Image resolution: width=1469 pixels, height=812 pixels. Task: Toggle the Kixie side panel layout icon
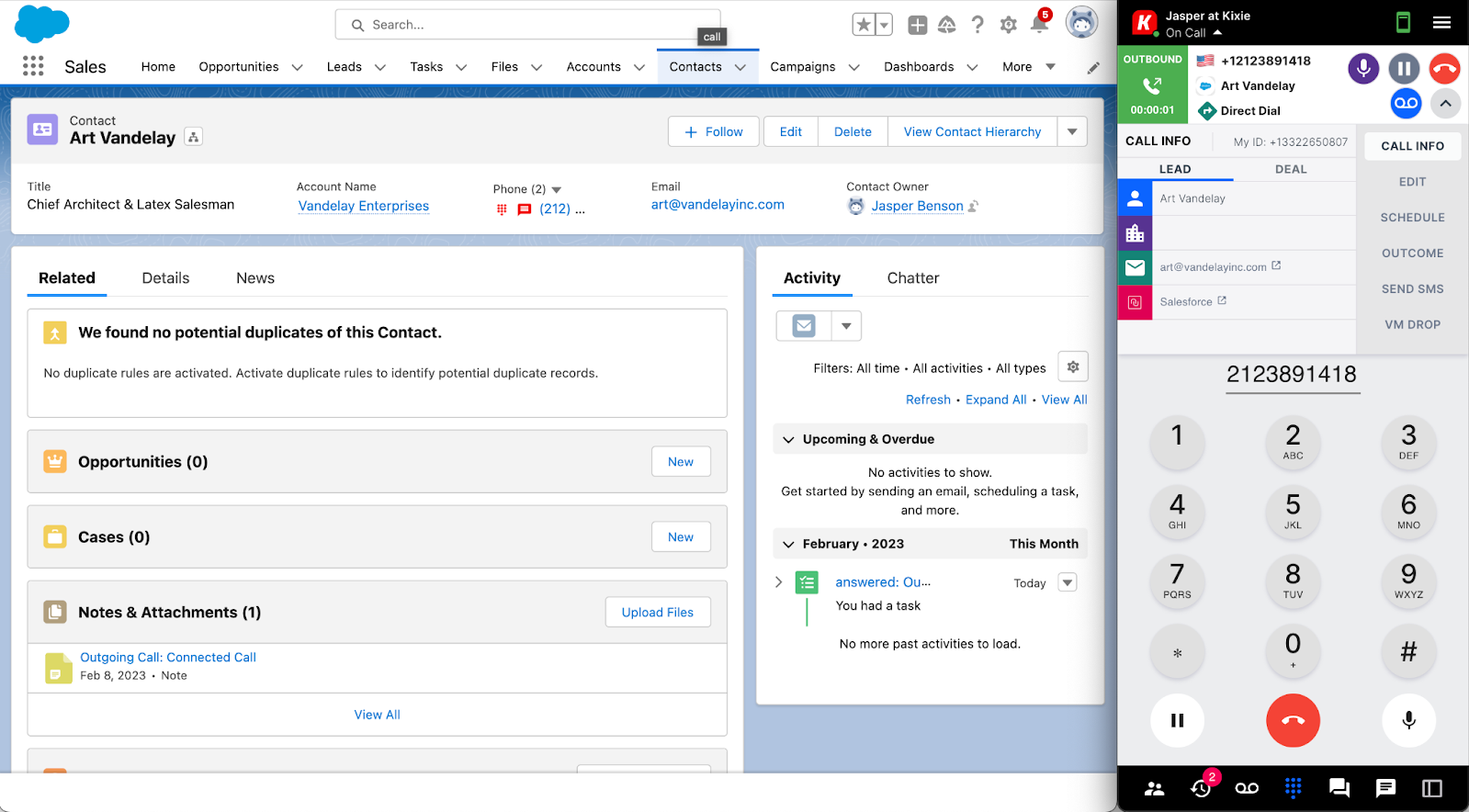1432,788
